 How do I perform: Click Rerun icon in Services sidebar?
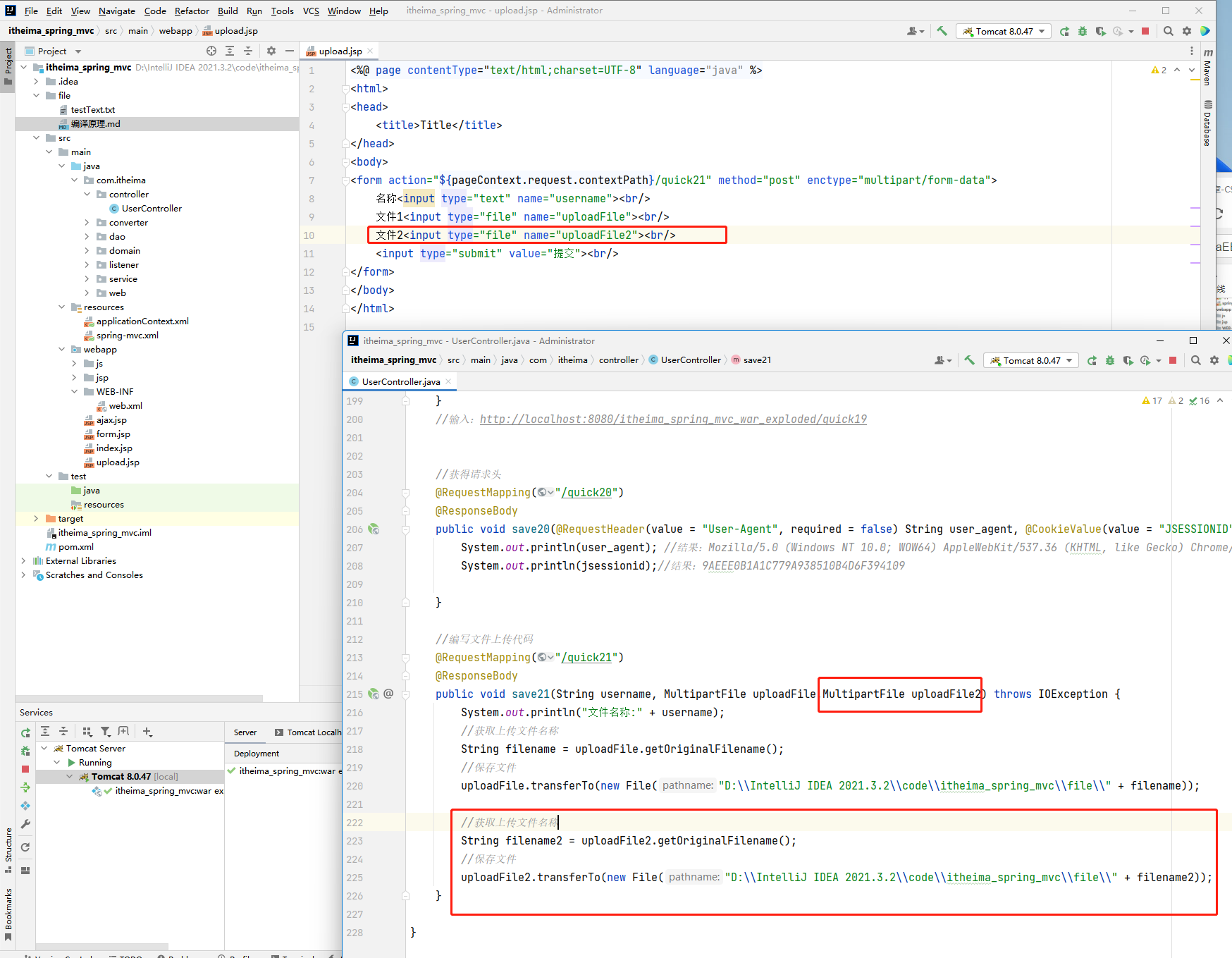coord(25,733)
